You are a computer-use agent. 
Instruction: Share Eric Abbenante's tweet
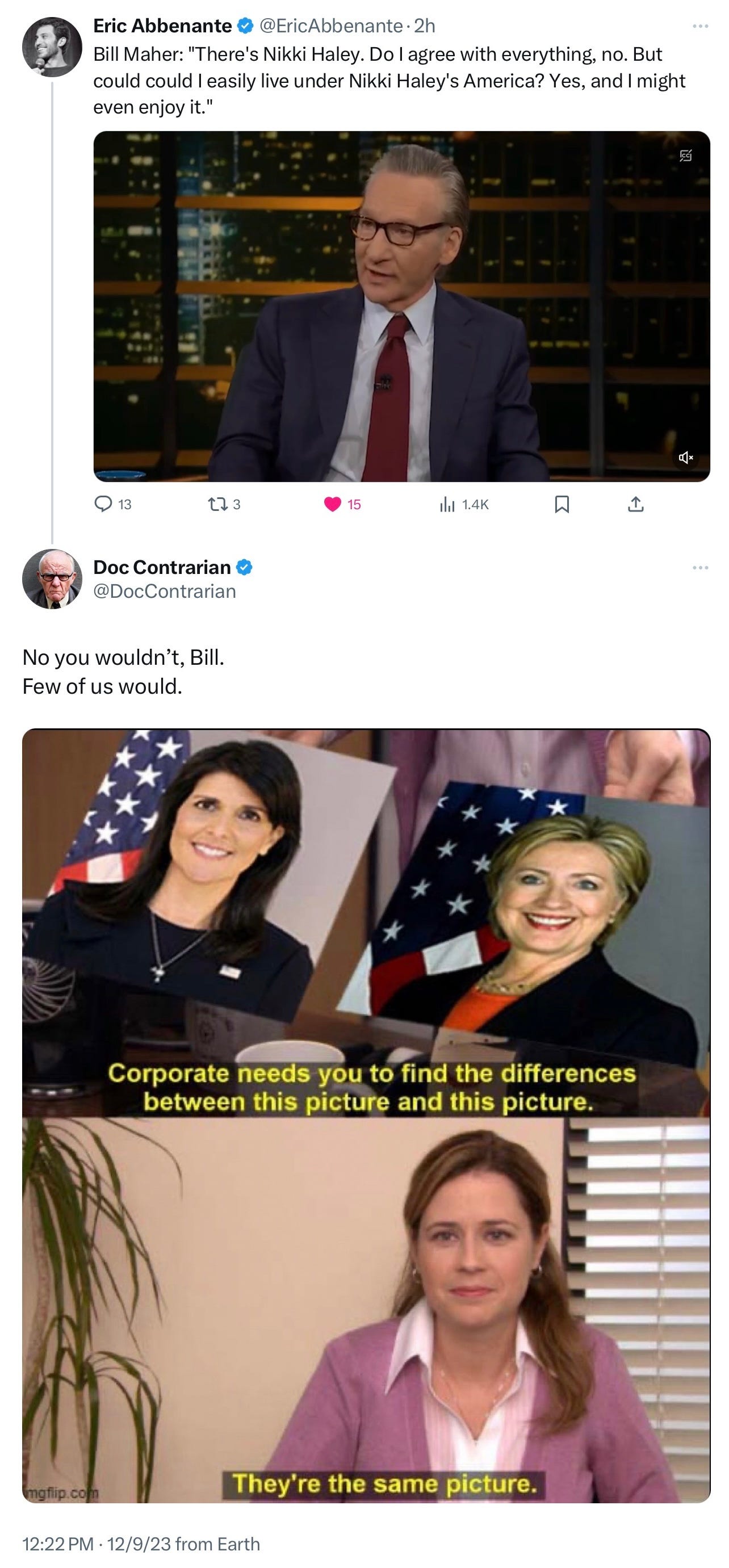point(635,504)
